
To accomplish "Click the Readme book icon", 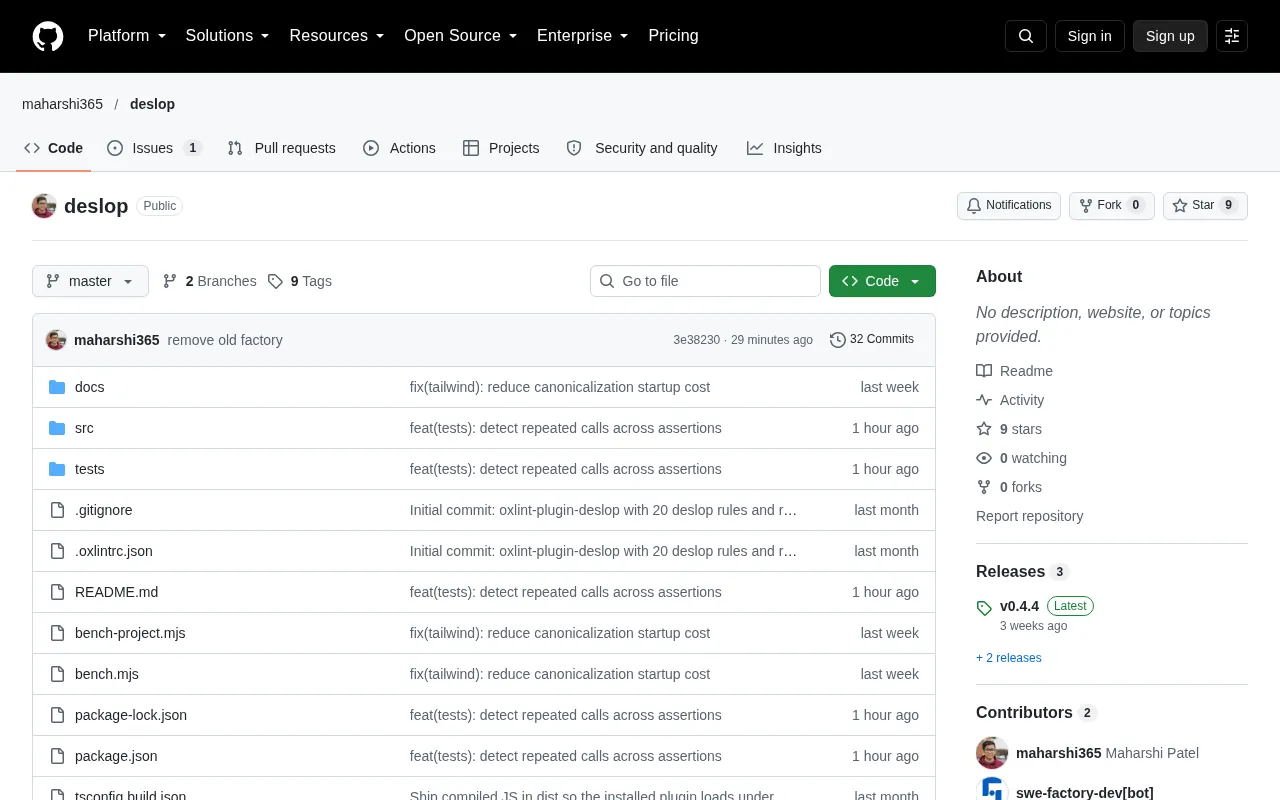I will click(x=984, y=371).
